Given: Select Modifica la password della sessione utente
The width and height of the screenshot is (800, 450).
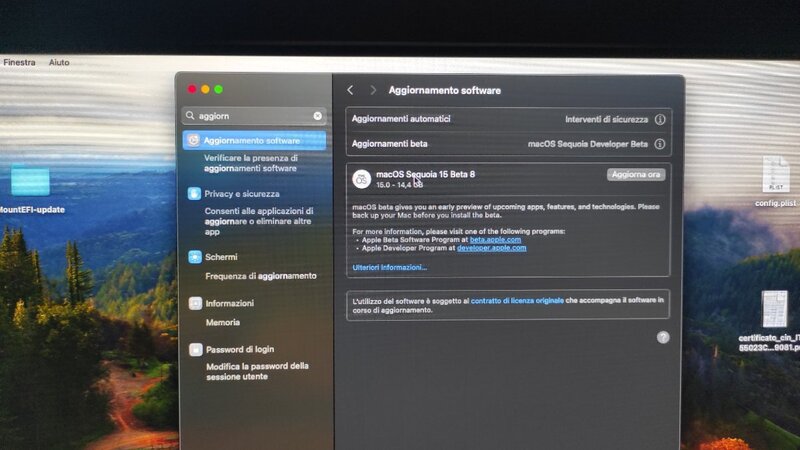Looking at the screenshot, I should 257,371.
